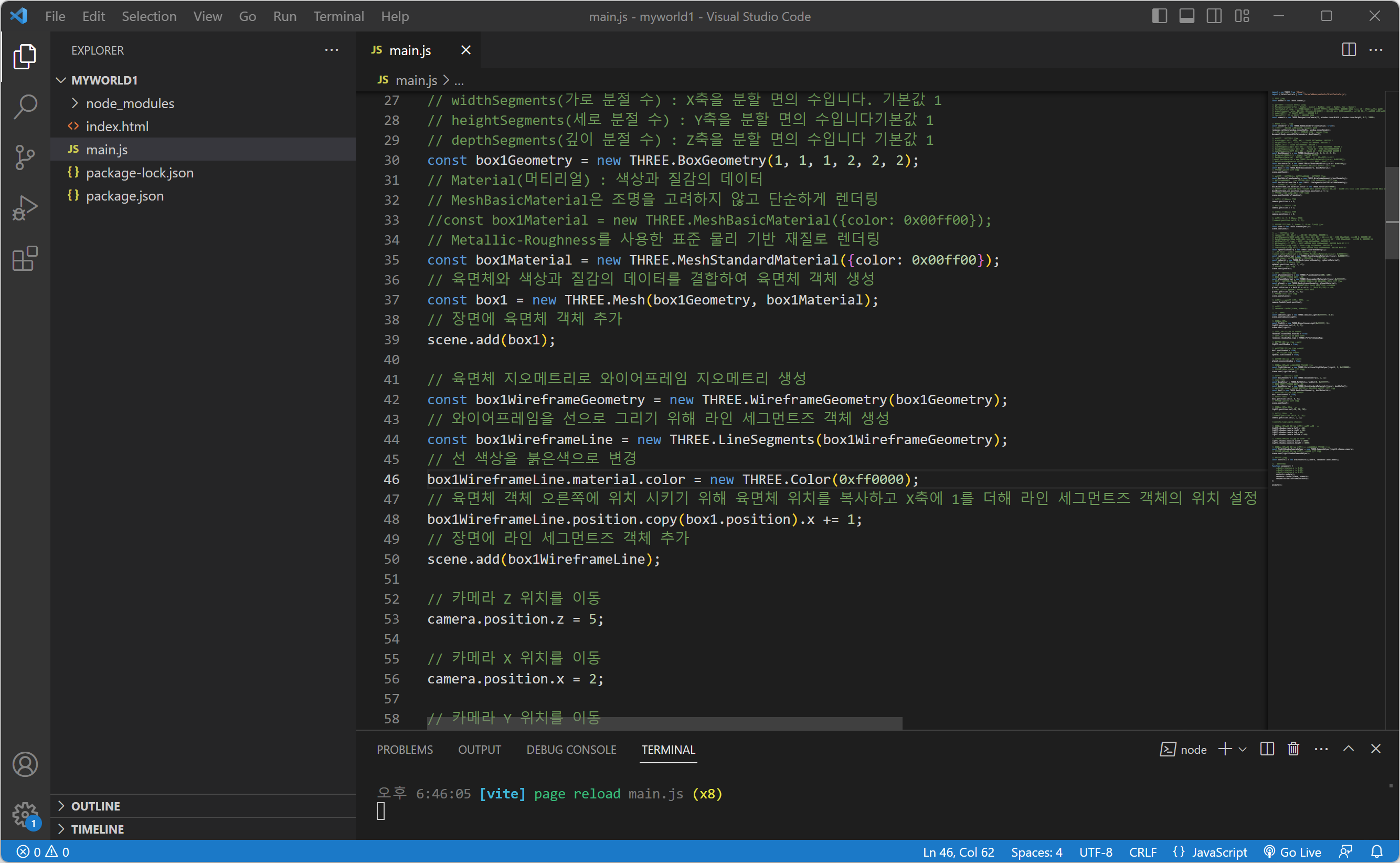1400x863 pixels.
Task: Kill terminal with the trash icon
Action: 1293,749
